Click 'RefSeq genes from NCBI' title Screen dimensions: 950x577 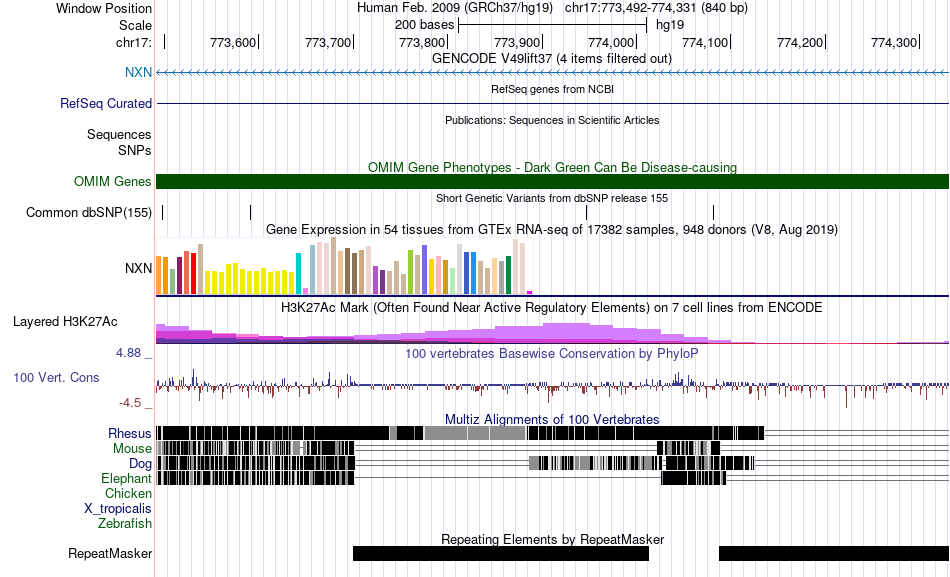[553, 89]
